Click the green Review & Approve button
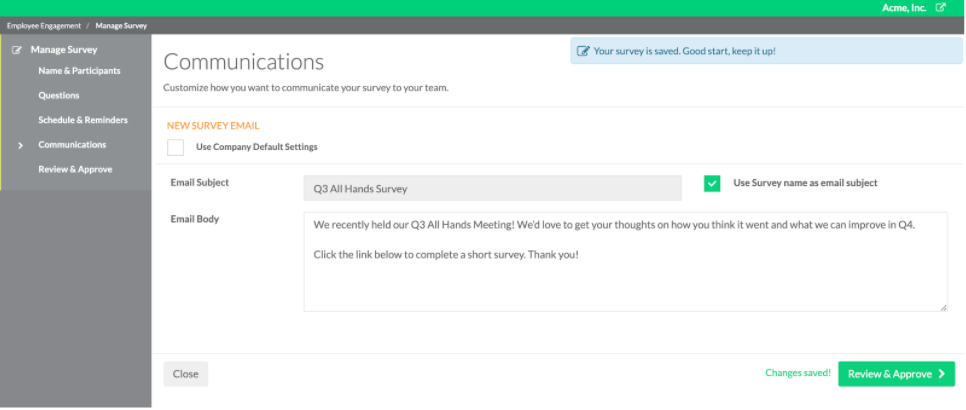The image size is (966, 410). click(896, 374)
